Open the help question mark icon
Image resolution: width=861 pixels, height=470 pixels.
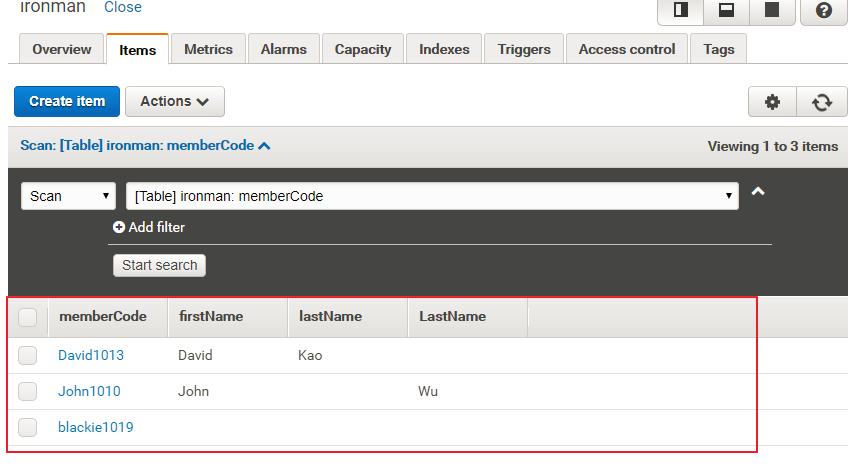point(823,10)
